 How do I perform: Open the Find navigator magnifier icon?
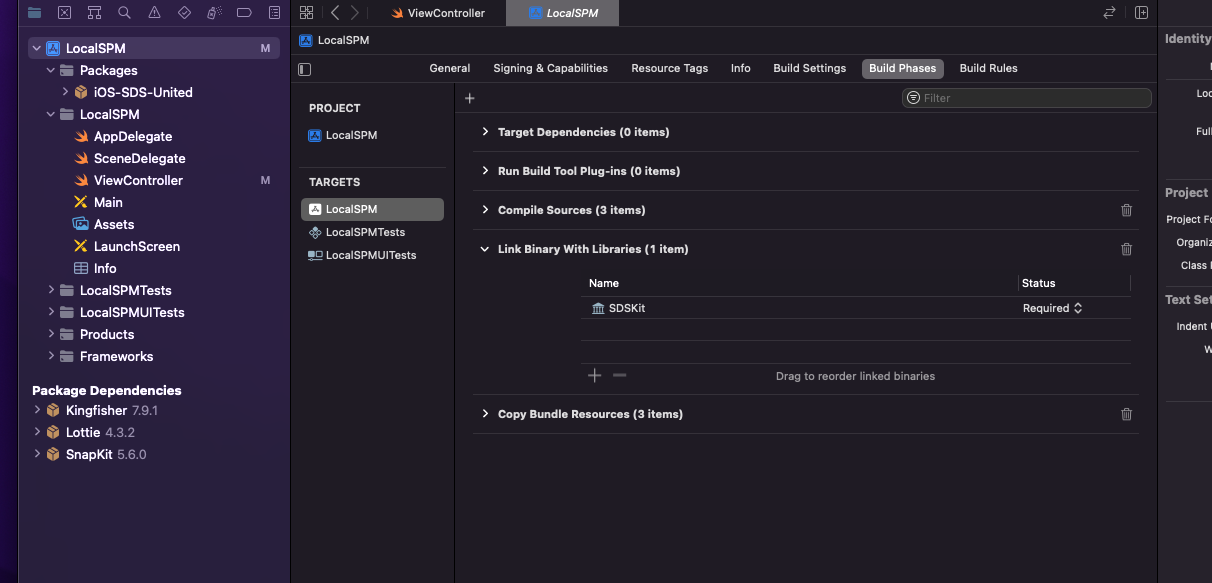coord(124,13)
